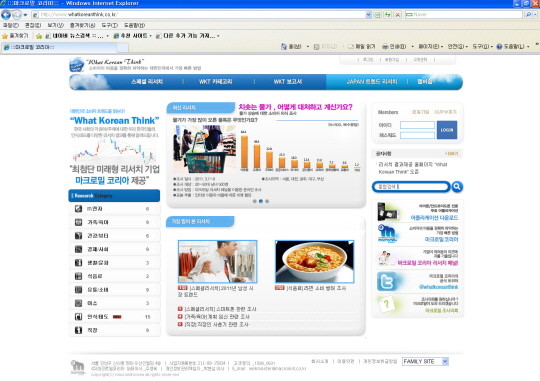Click the Print icon in the command bar
540x381 pixels.
pyautogui.click(x=385, y=47)
